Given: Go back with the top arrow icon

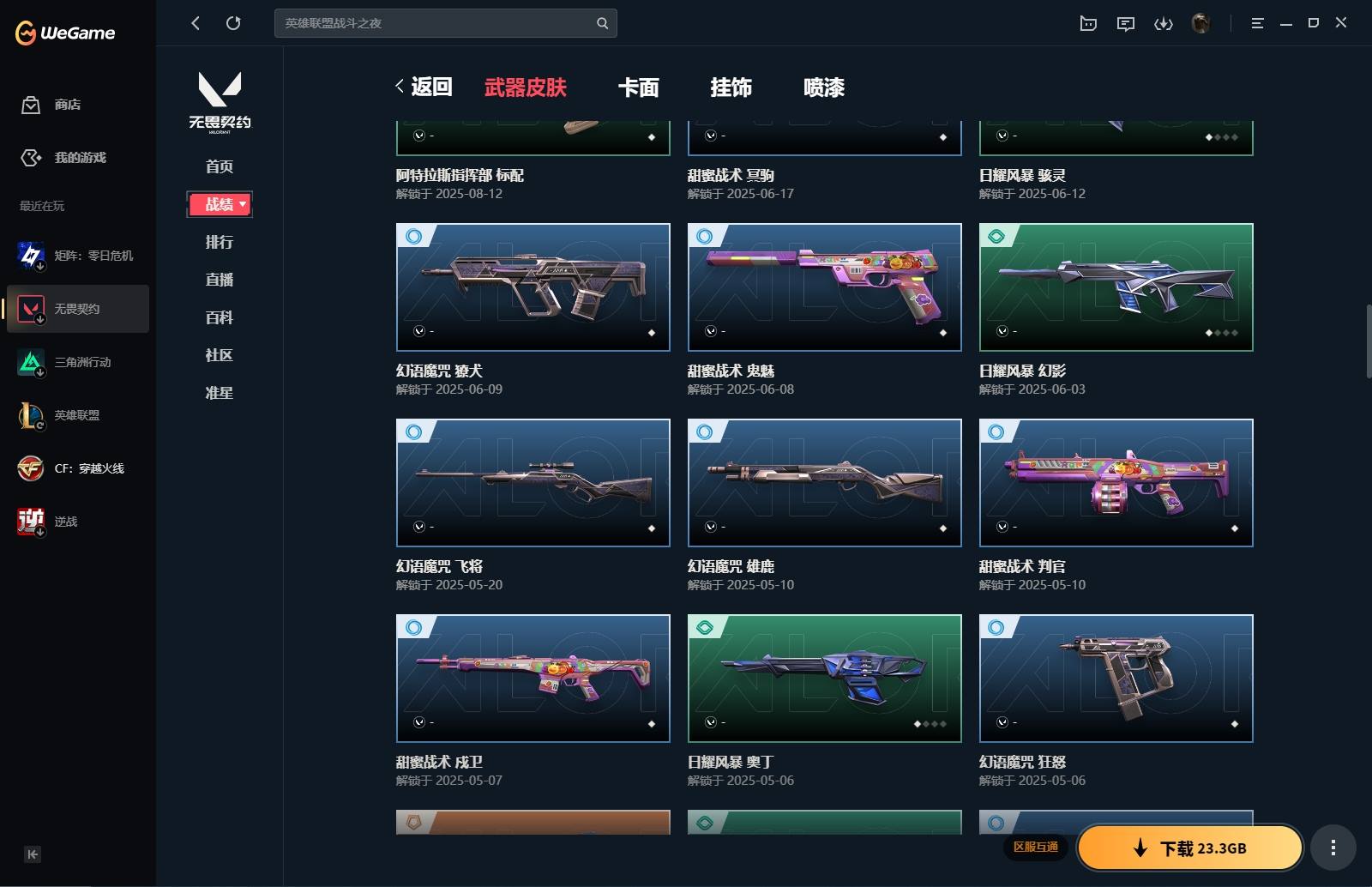Looking at the screenshot, I should (196, 23).
